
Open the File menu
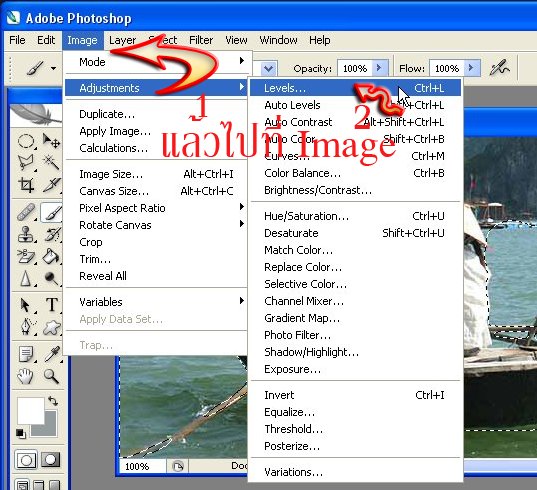tap(17, 40)
